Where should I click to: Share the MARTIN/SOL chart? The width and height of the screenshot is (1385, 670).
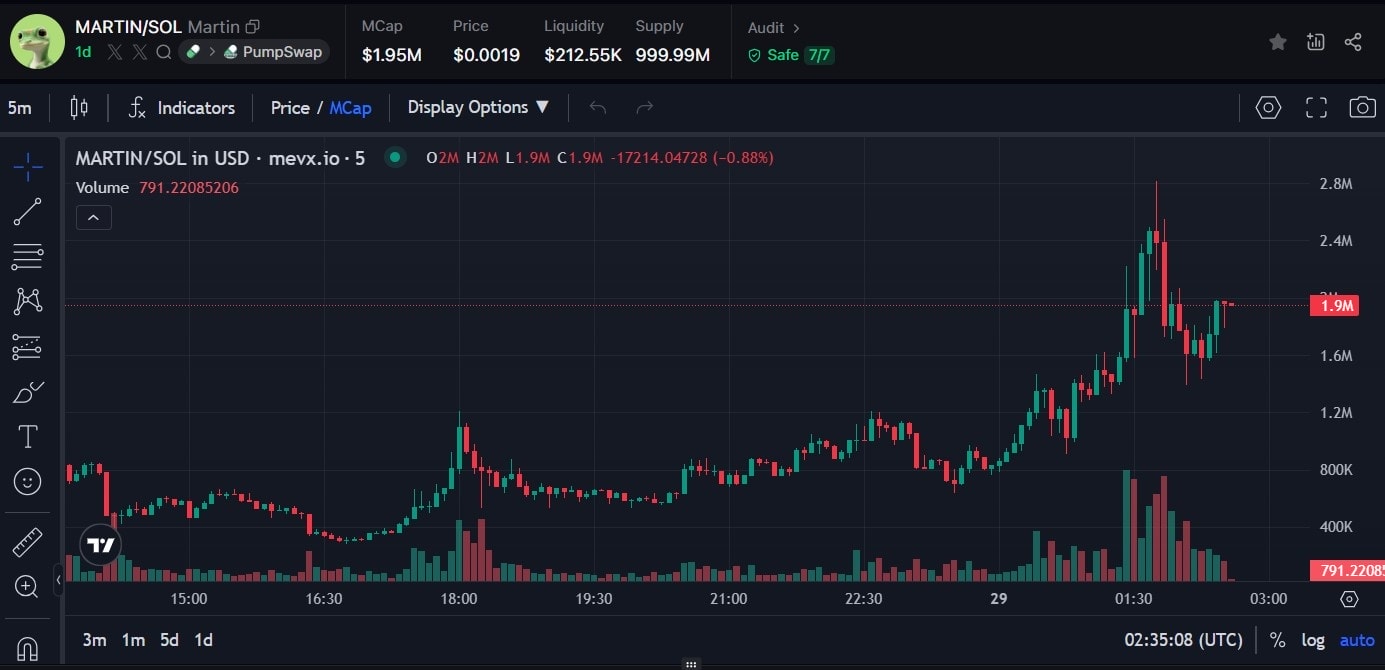pyautogui.click(x=1353, y=41)
